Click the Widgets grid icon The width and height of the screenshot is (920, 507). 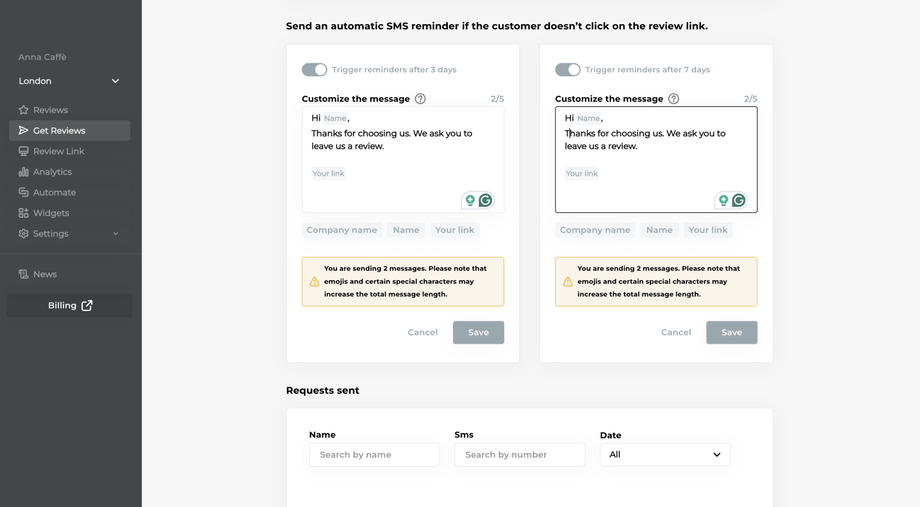point(23,213)
